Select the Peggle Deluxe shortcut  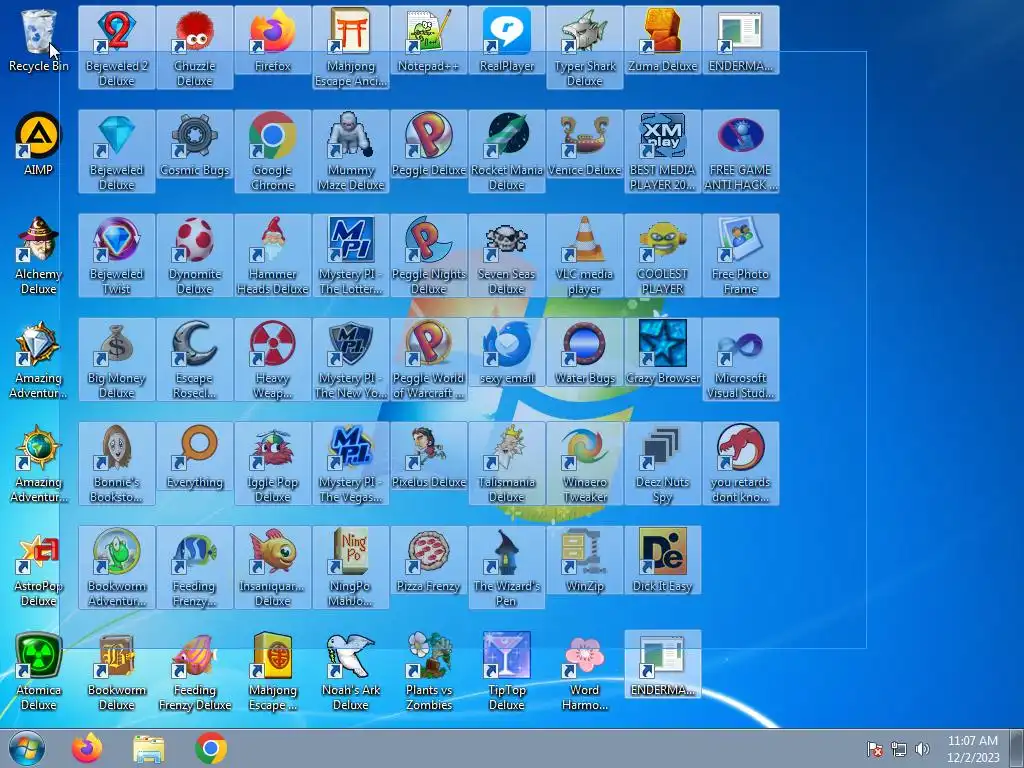(428, 144)
